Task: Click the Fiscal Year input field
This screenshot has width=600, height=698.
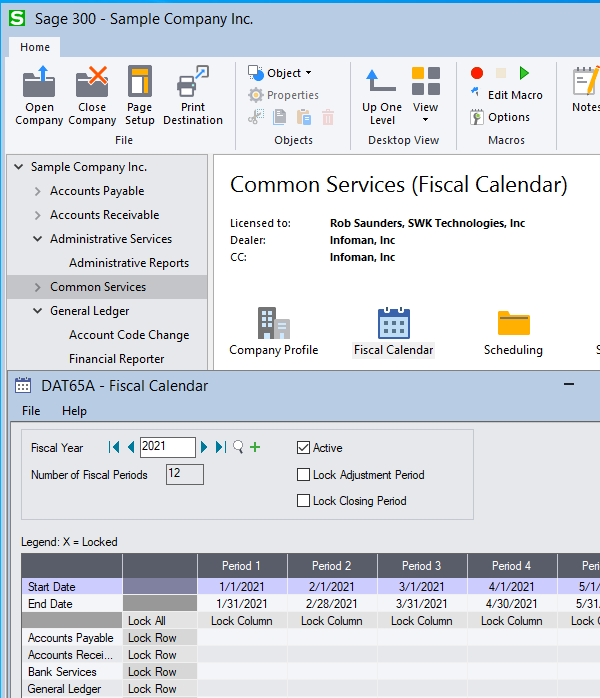Action: pos(168,447)
